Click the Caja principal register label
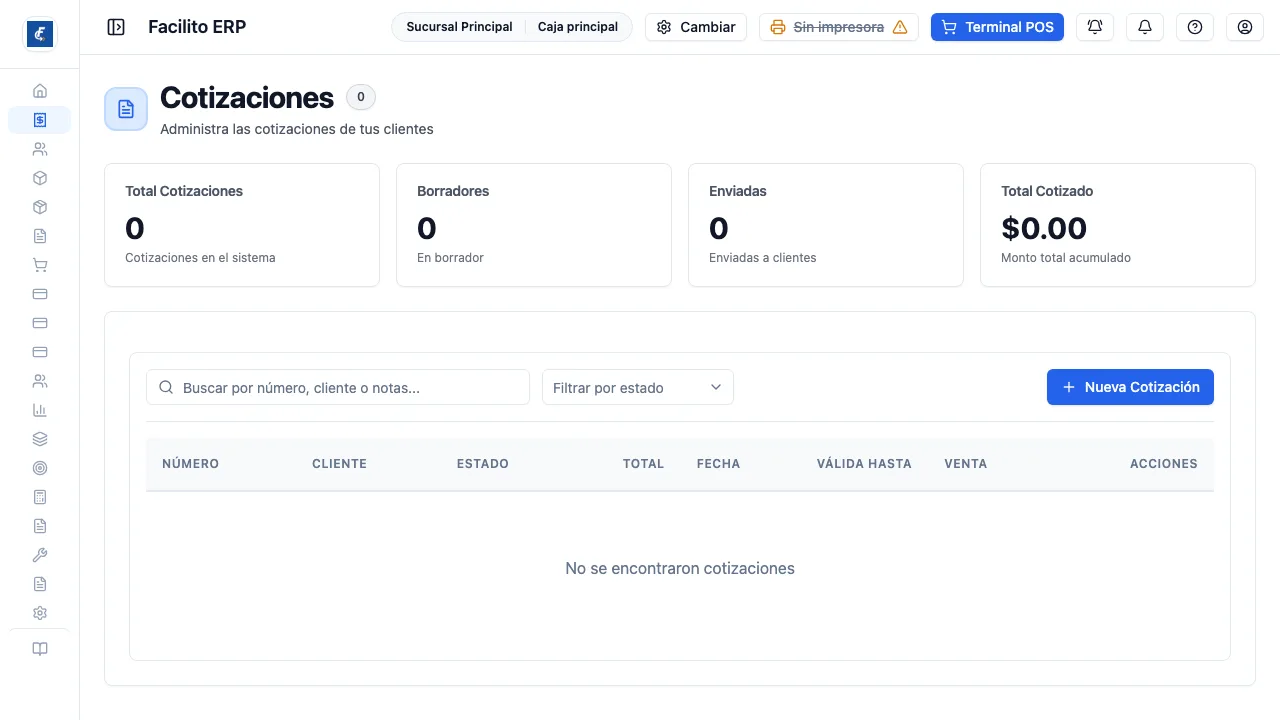Screen dimensions: 1280x720 (578, 27)
